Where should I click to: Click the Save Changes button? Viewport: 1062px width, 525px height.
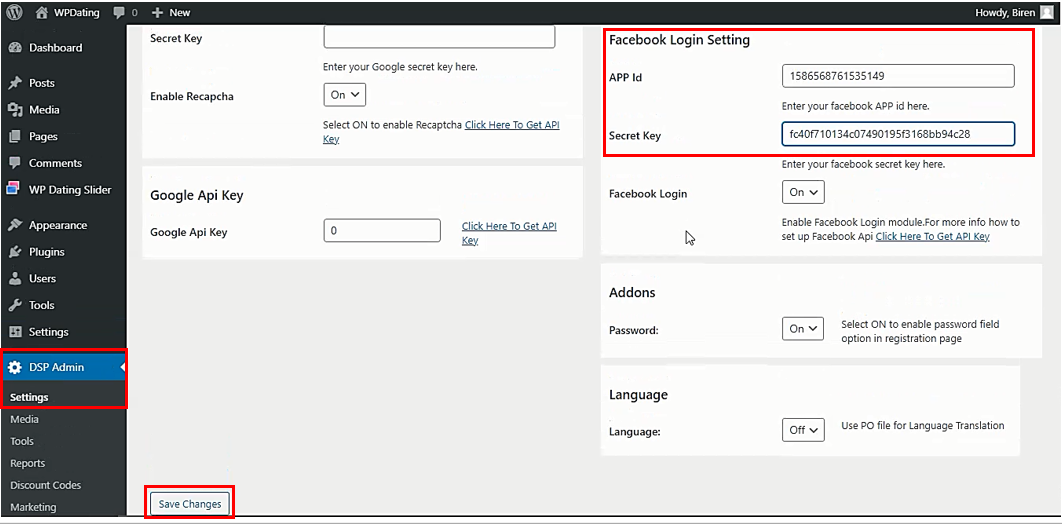[190, 504]
